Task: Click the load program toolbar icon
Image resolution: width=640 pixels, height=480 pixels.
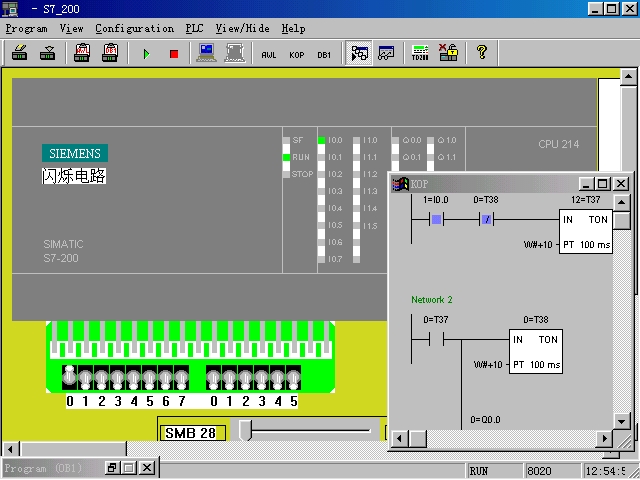Action: [x=47, y=53]
